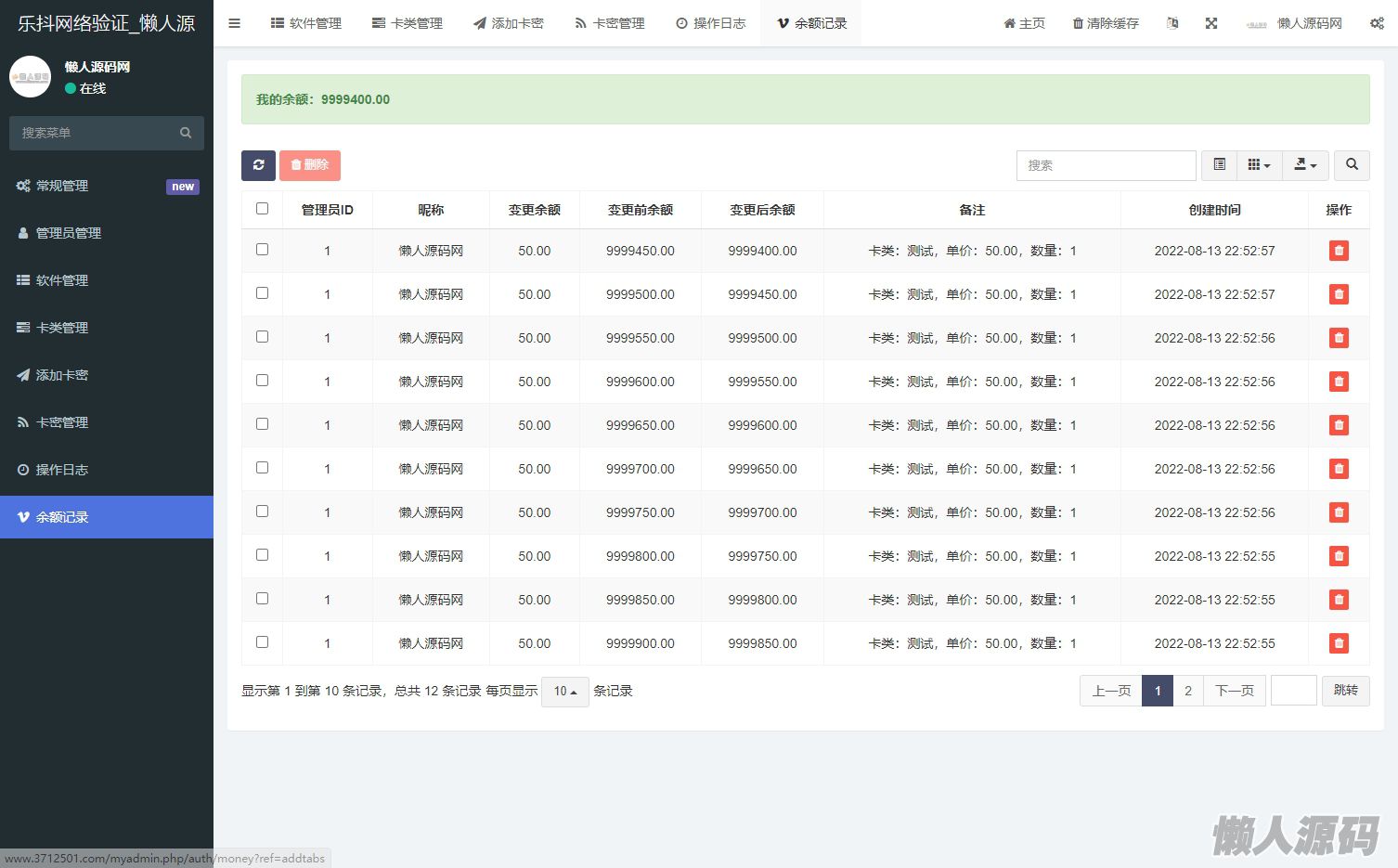Click the refresh table icon button
This screenshot has height=868, width=1398.
click(x=258, y=165)
